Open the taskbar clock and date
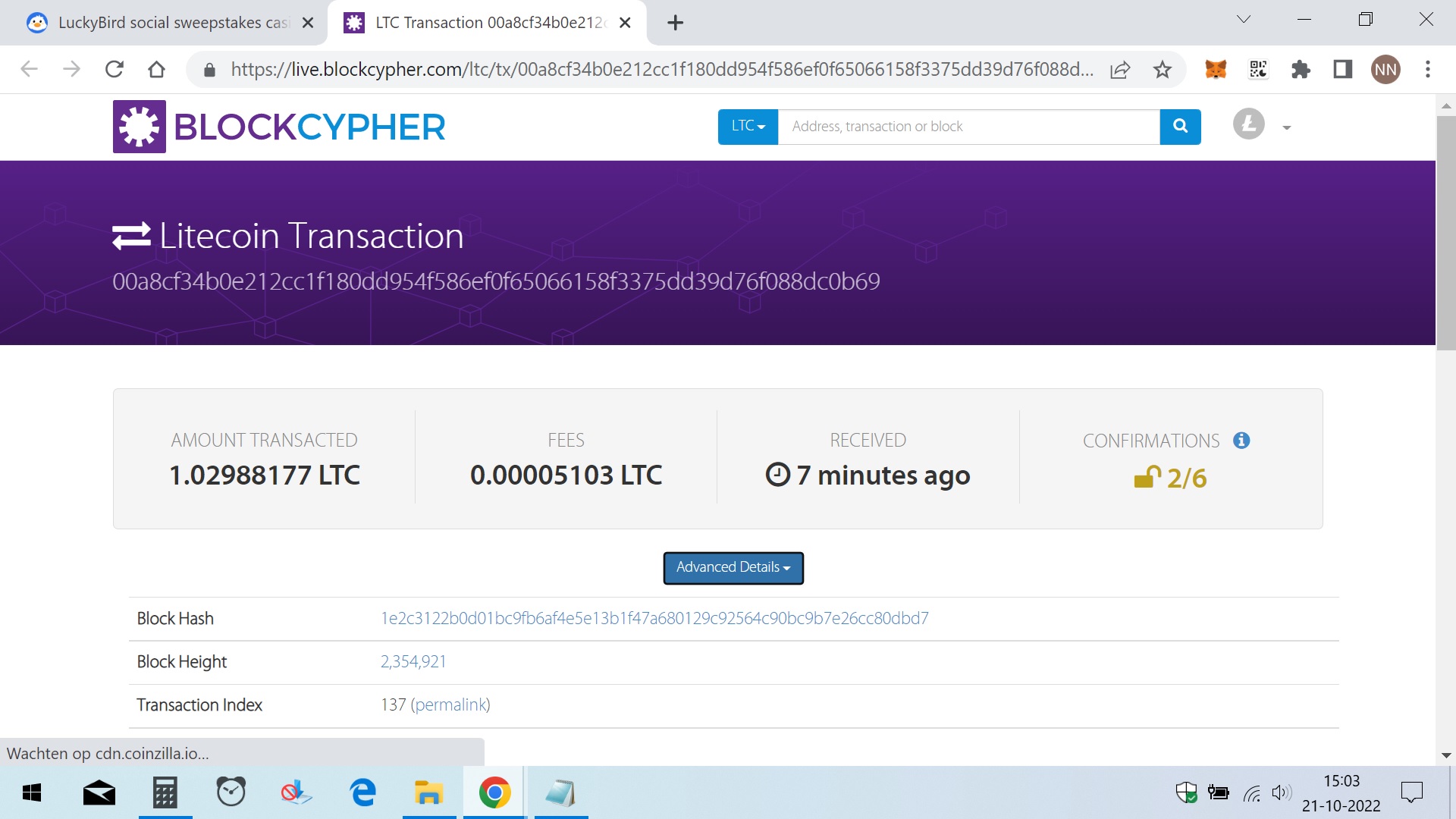Viewport: 1456px width, 819px height. coord(1341,793)
